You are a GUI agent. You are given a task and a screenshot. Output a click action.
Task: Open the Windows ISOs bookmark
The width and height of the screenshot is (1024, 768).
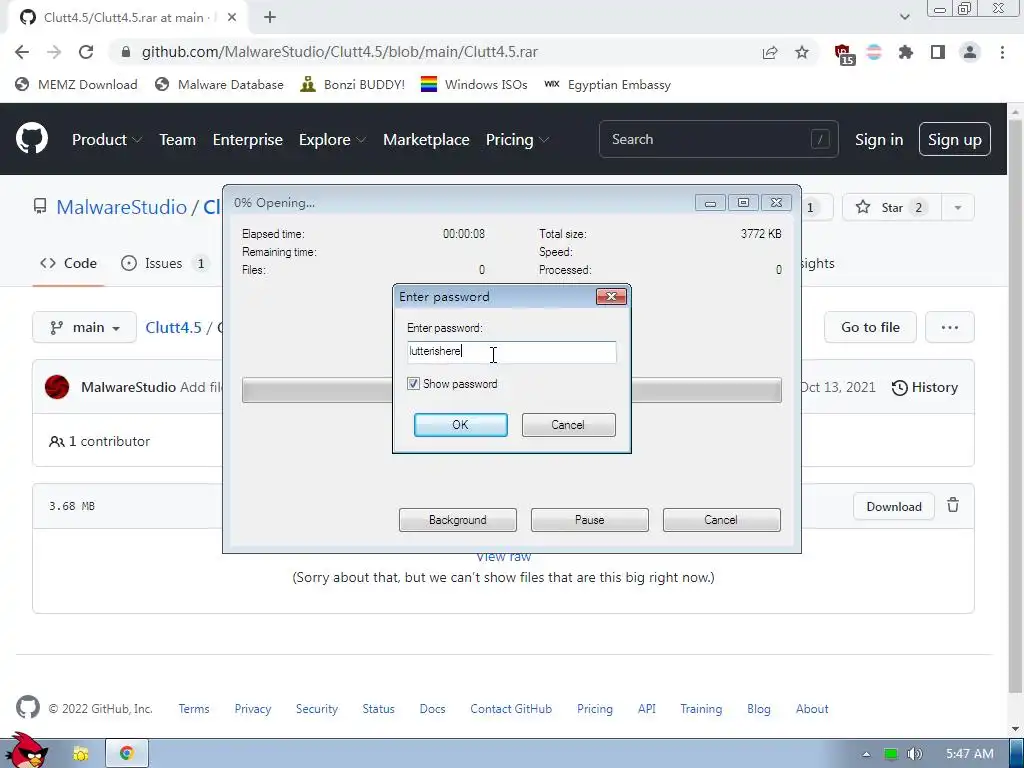474,84
